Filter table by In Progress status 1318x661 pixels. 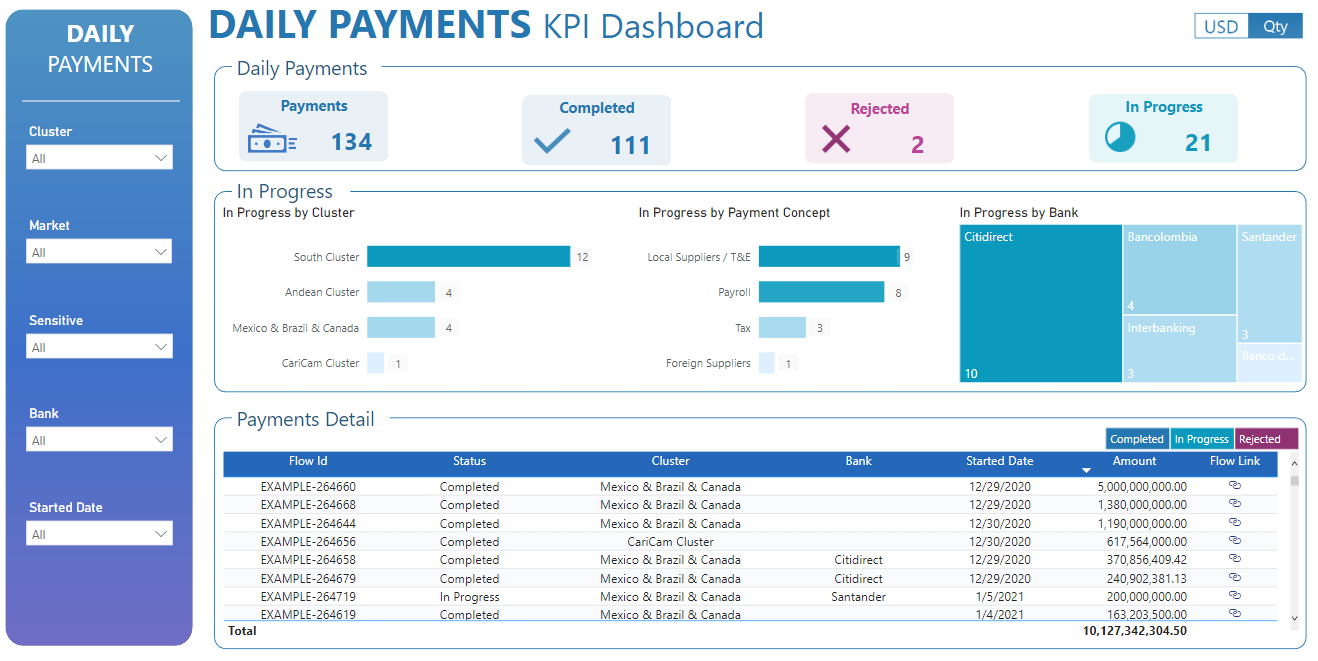point(1201,439)
